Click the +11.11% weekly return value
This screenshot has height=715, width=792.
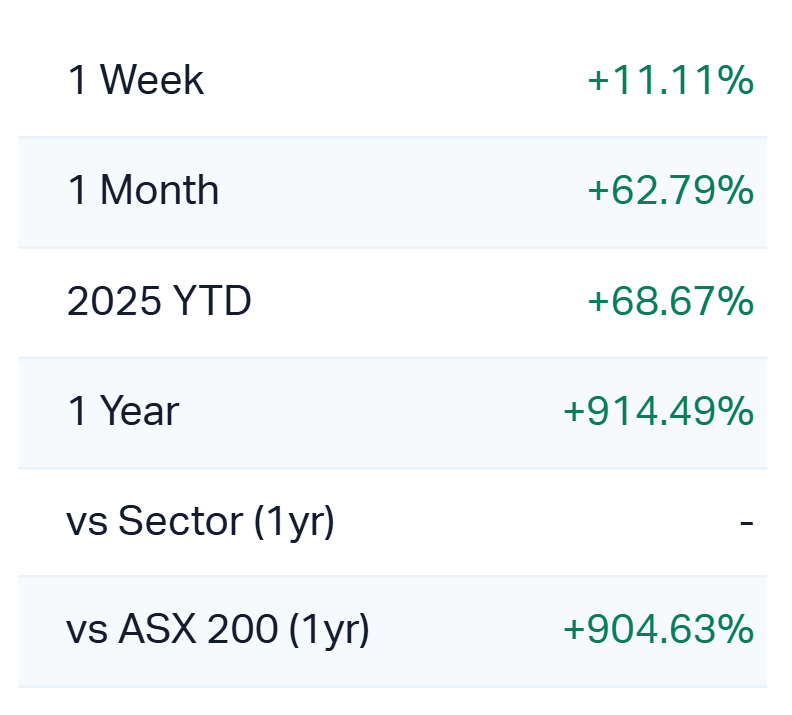click(670, 80)
